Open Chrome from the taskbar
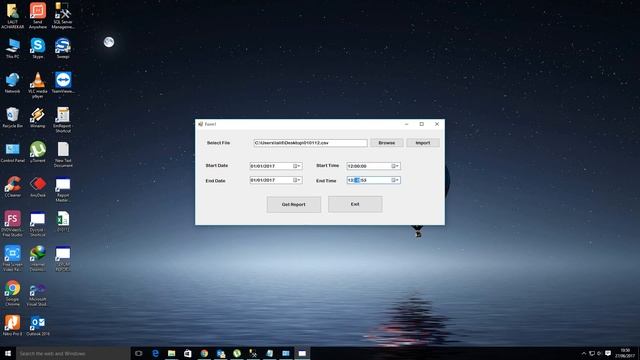Image resolution: width=640 pixels, height=360 pixels. pyautogui.click(x=204, y=353)
